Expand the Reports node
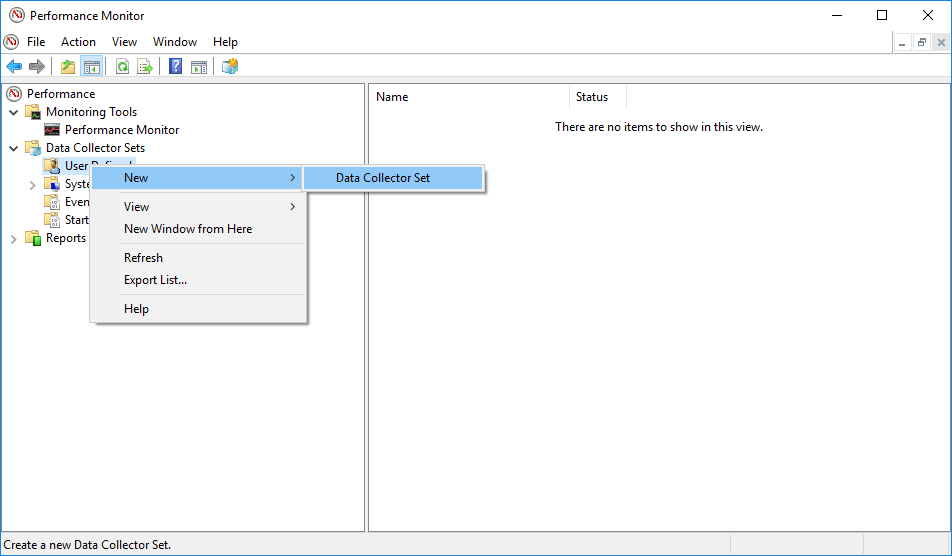 point(13,239)
